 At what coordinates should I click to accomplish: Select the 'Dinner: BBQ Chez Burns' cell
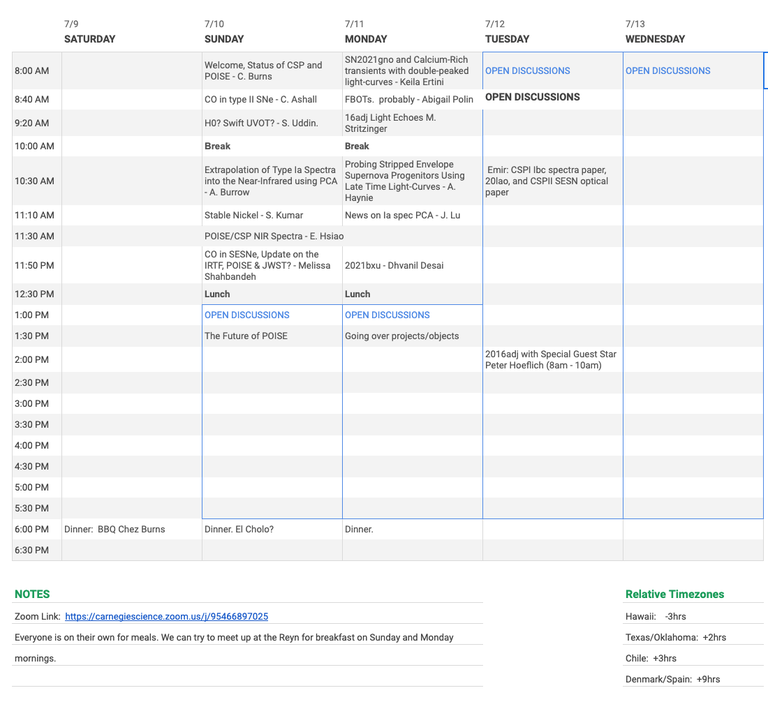coord(115,529)
